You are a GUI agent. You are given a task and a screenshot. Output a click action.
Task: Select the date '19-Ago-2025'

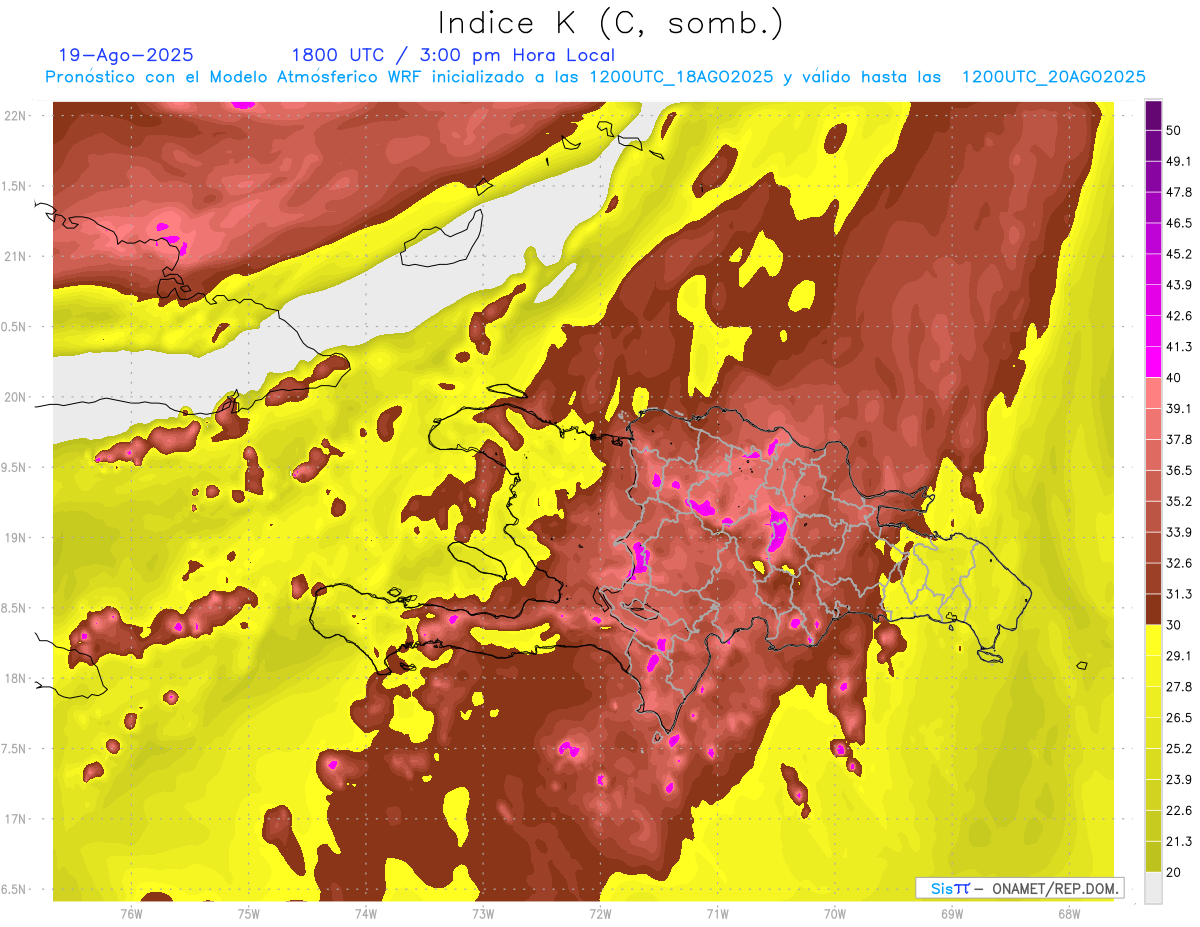click(126, 55)
